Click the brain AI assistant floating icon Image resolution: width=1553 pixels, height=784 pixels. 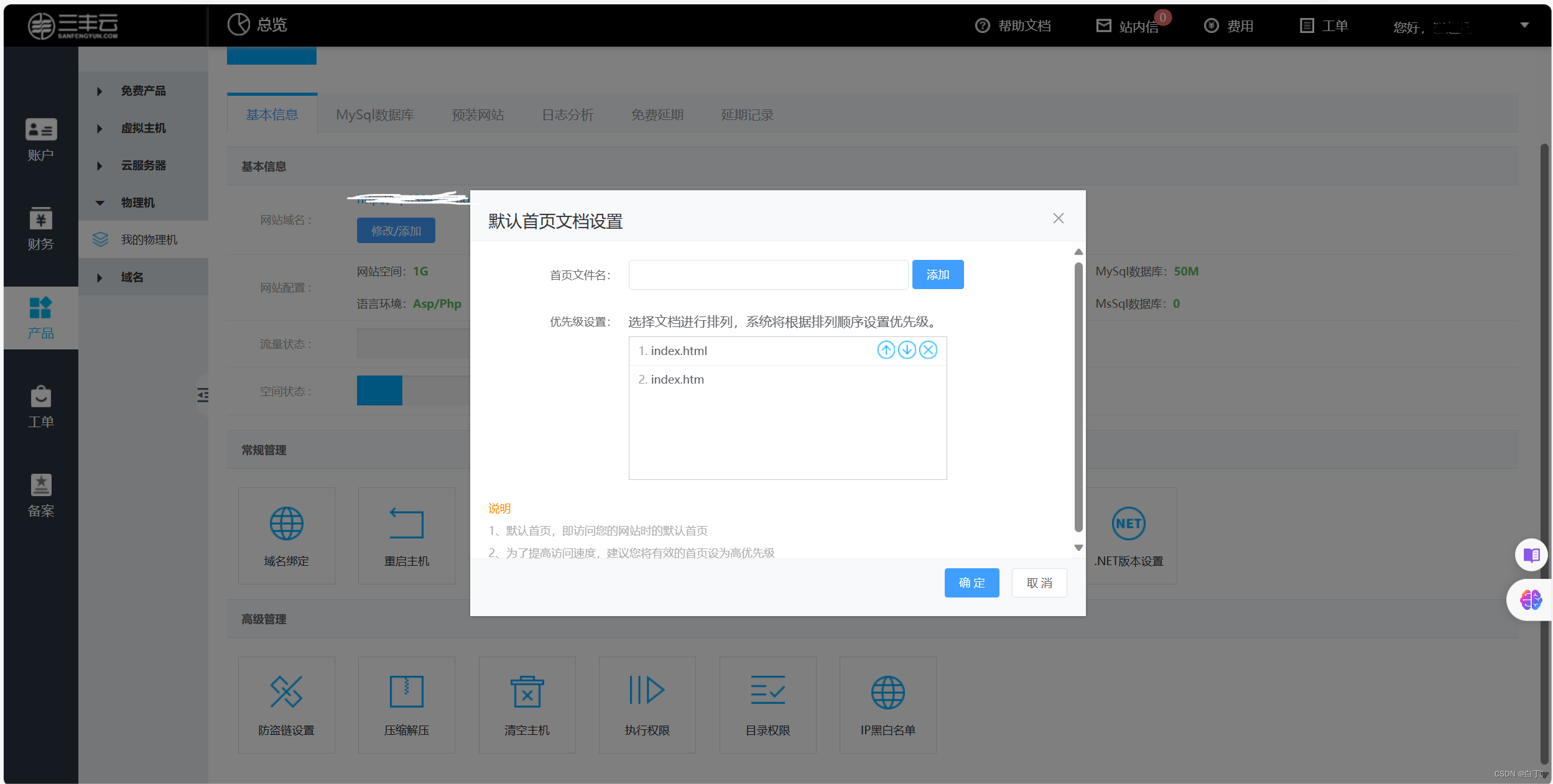pyautogui.click(x=1531, y=600)
